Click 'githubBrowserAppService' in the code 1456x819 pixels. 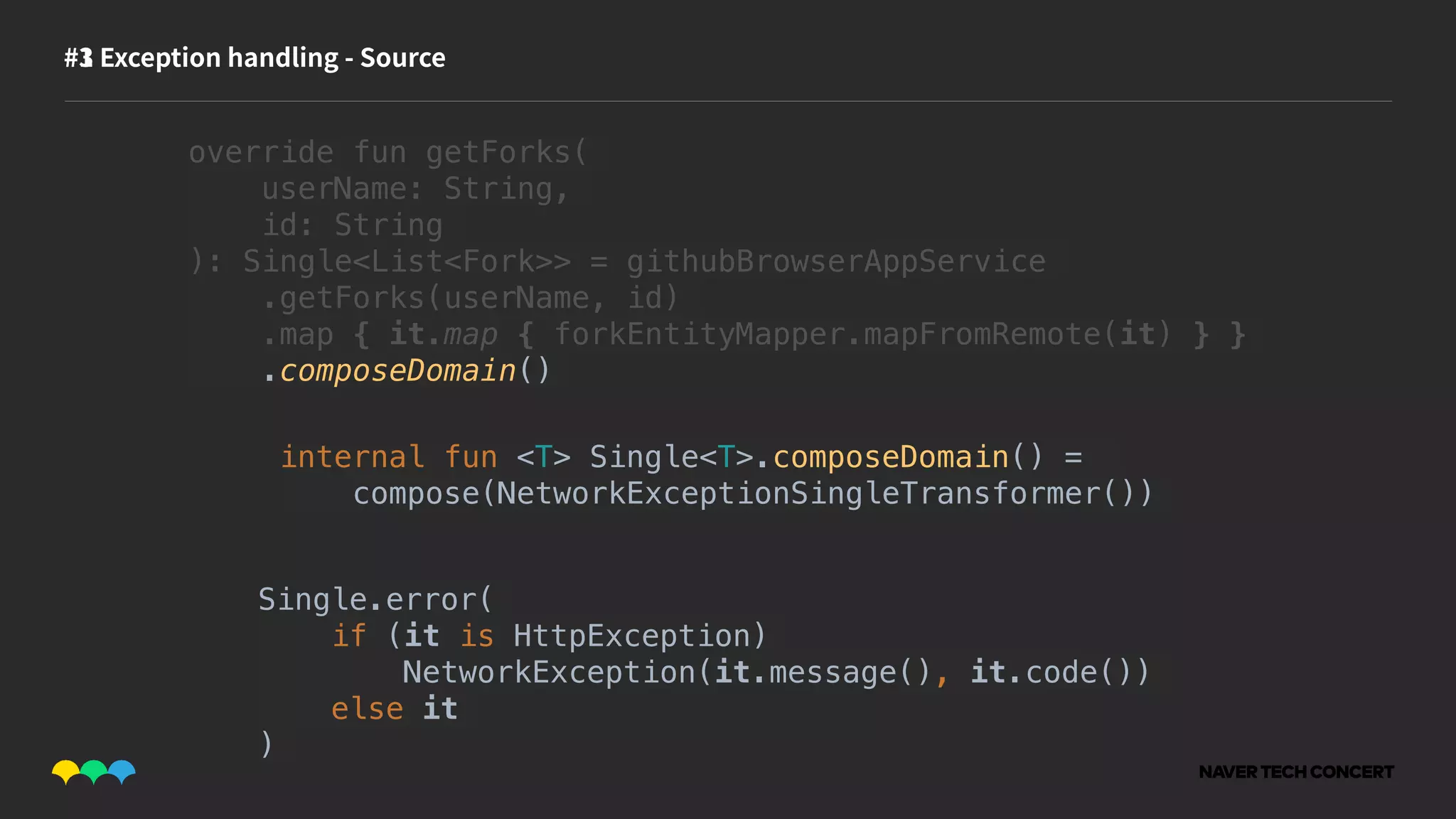pyautogui.click(x=836, y=262)
